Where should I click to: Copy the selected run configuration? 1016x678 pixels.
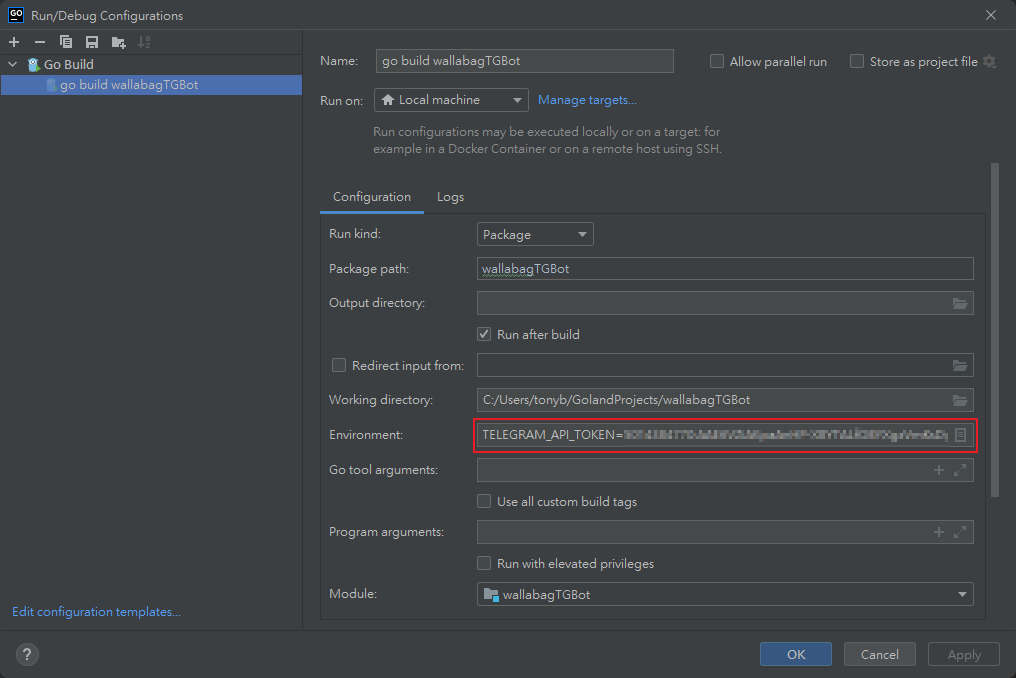tap(66, 42)
